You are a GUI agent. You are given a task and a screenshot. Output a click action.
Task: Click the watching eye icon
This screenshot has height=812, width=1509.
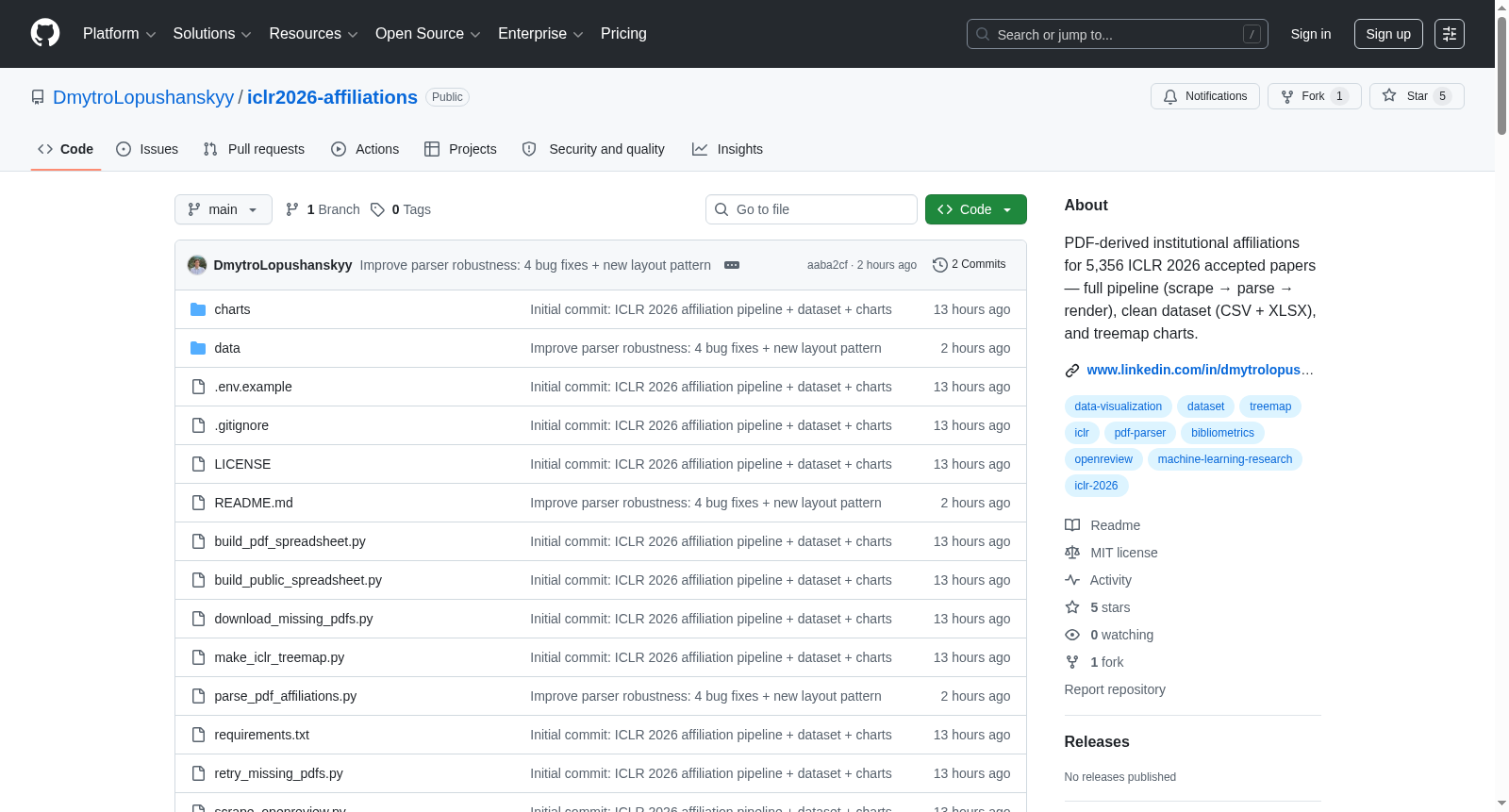[1072, 635]
